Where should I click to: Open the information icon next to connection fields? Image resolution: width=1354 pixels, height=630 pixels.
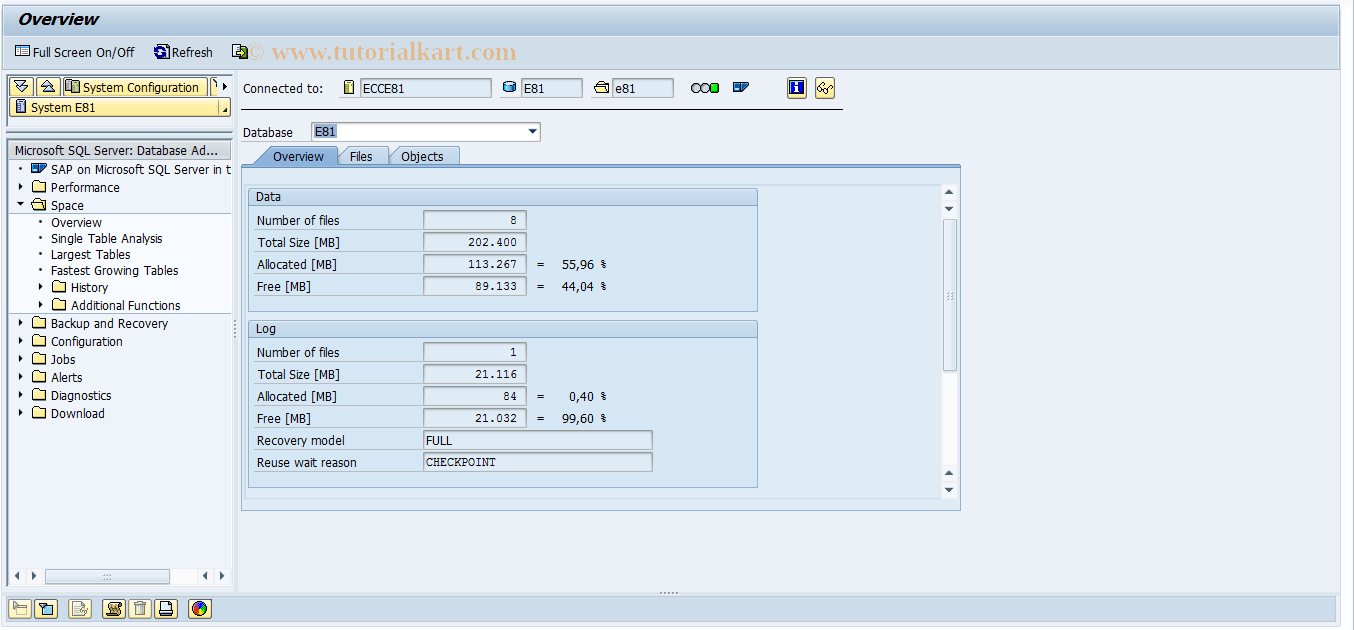tap(796, 87)
